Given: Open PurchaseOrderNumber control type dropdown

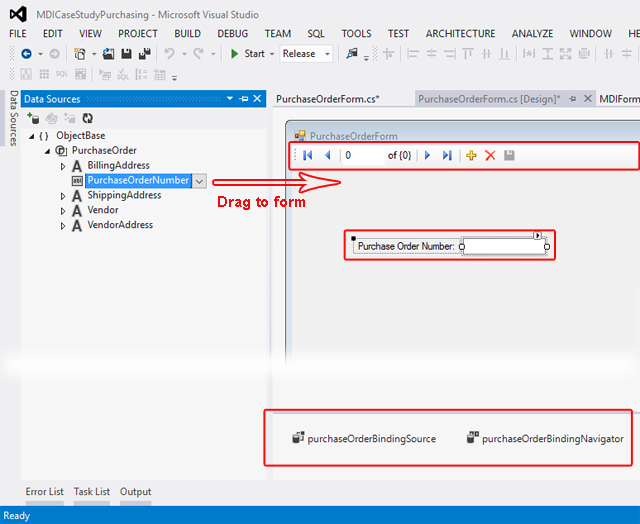Looking at the screenshot, I should pos(199,181).
